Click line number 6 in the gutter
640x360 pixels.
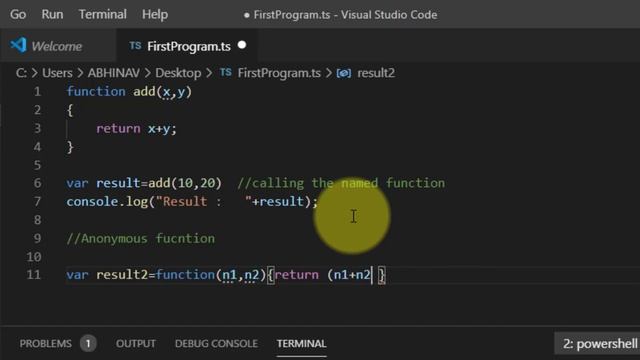click(37, 183)
